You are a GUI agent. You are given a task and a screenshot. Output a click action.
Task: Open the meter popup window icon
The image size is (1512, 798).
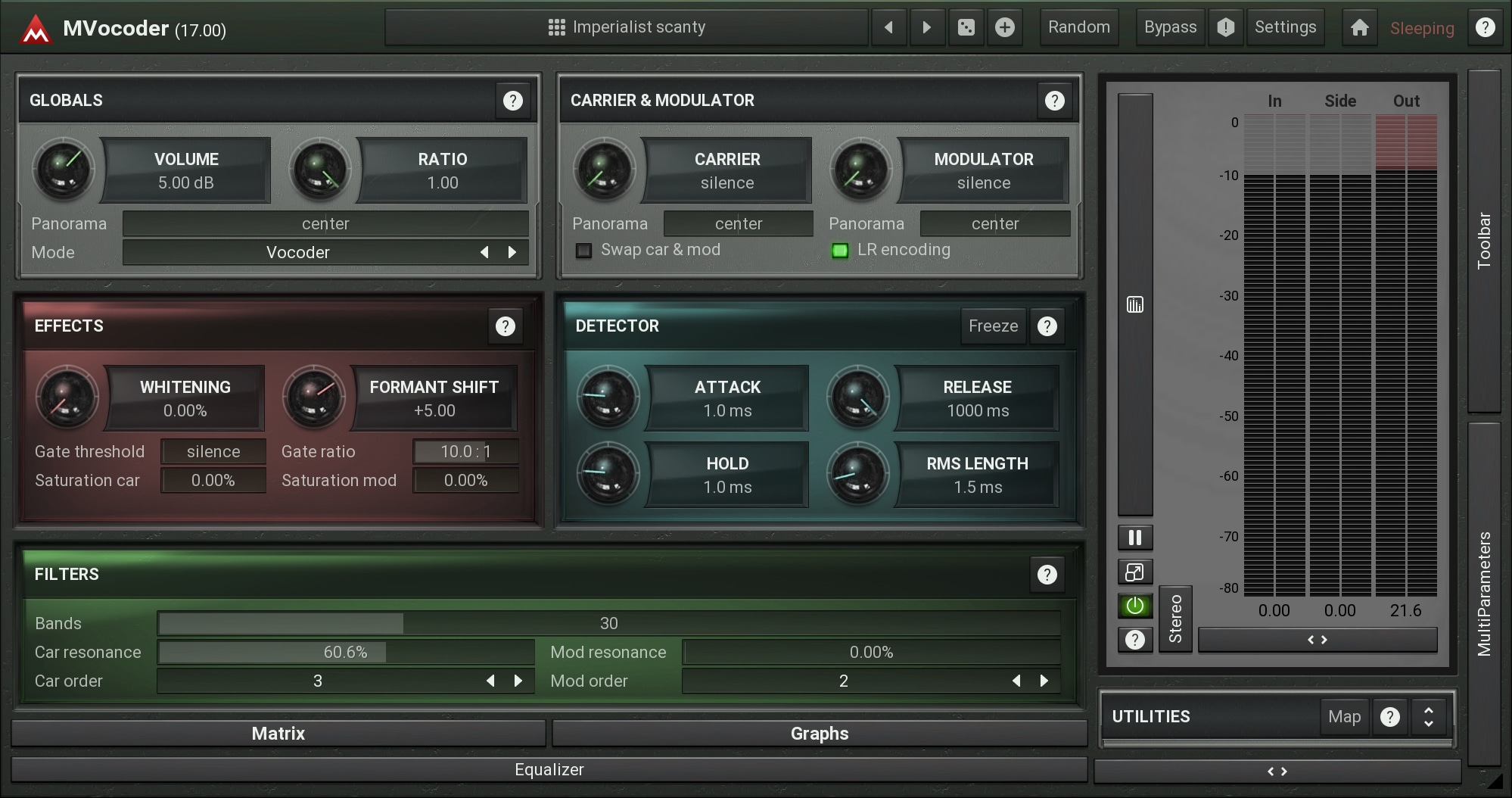[1134, 572]
